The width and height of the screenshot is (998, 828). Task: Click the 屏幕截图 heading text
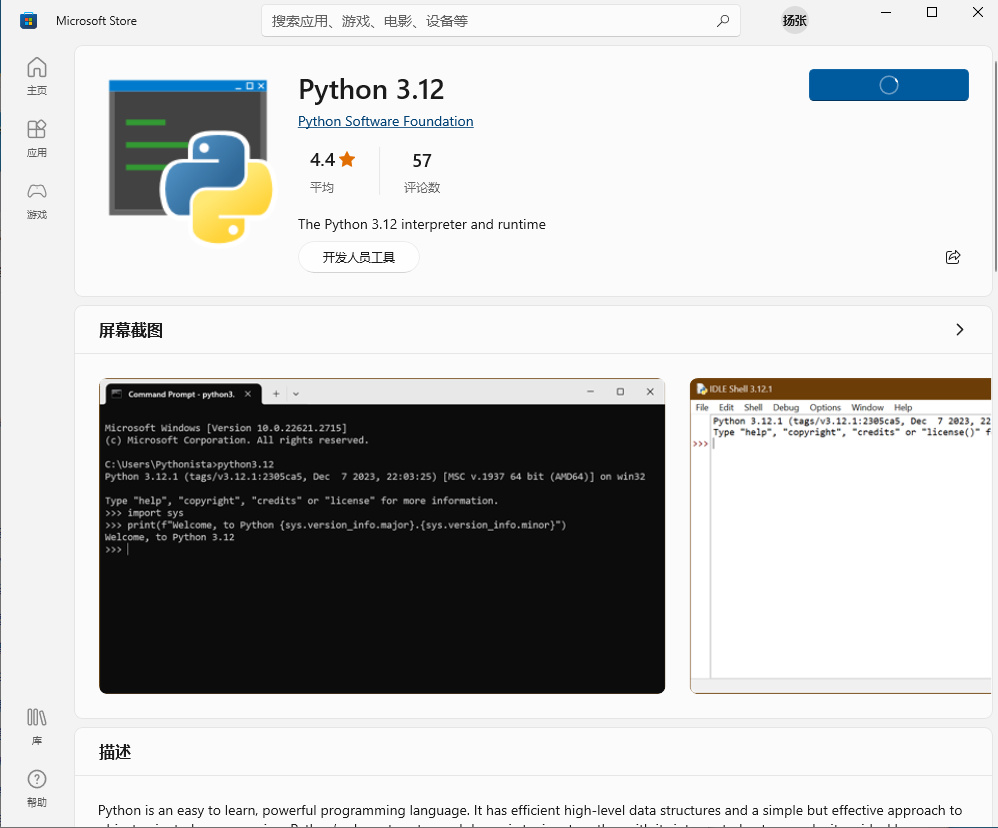(130, 330)
